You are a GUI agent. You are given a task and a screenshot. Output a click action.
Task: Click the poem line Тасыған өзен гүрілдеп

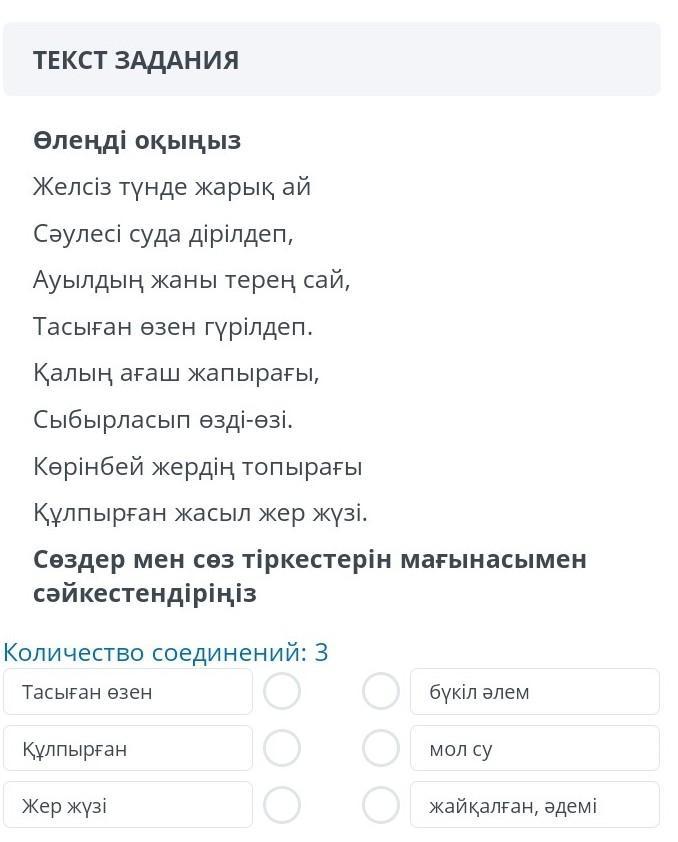[x=173, y=326]
